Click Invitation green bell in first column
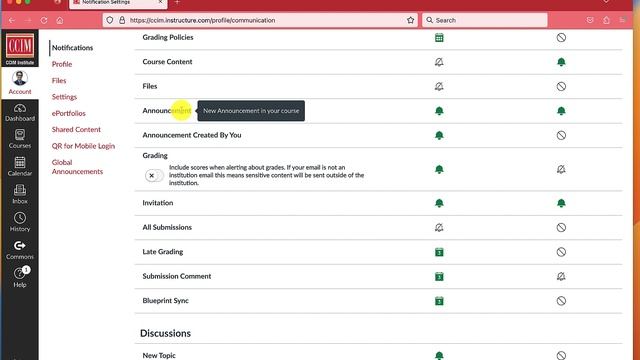This screenshot has width=640, height=360. click(439, 203)
